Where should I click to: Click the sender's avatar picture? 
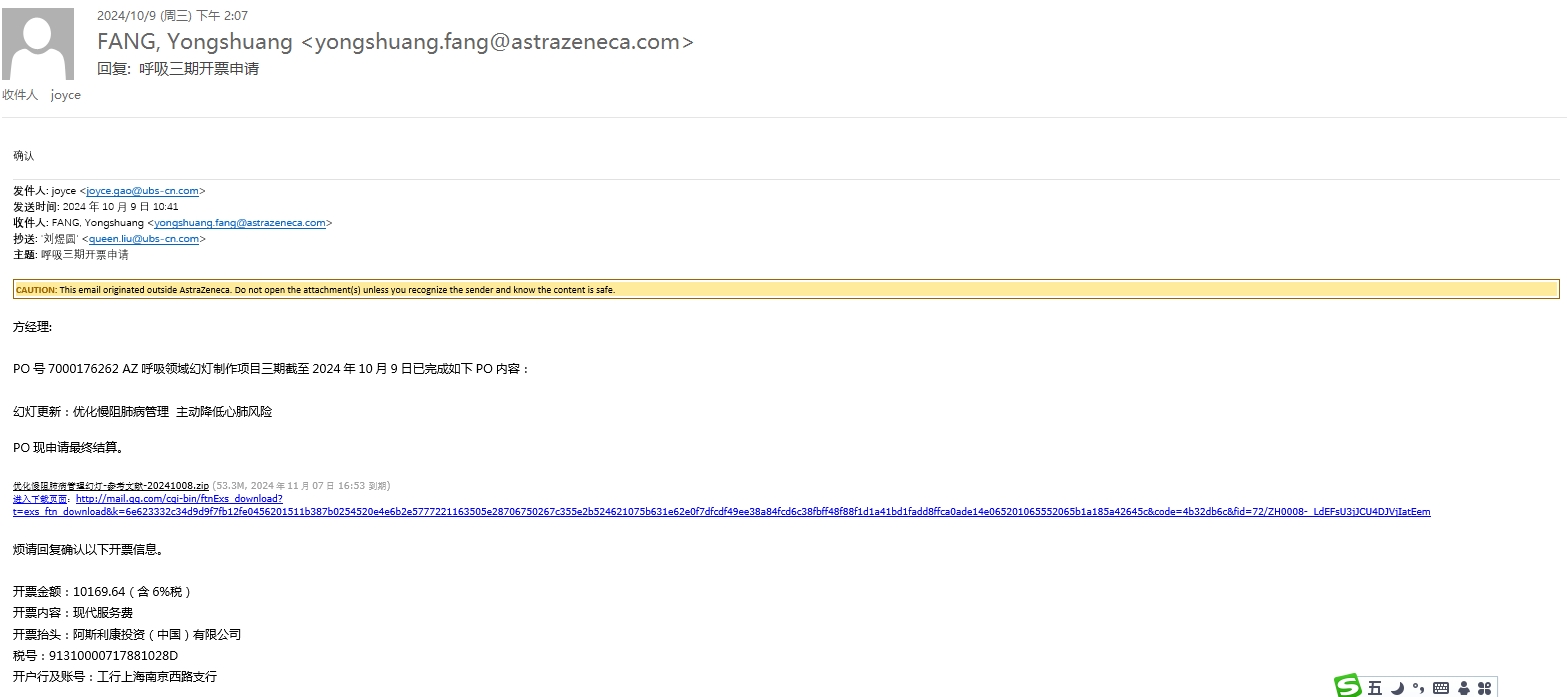[x=38, y=44]
